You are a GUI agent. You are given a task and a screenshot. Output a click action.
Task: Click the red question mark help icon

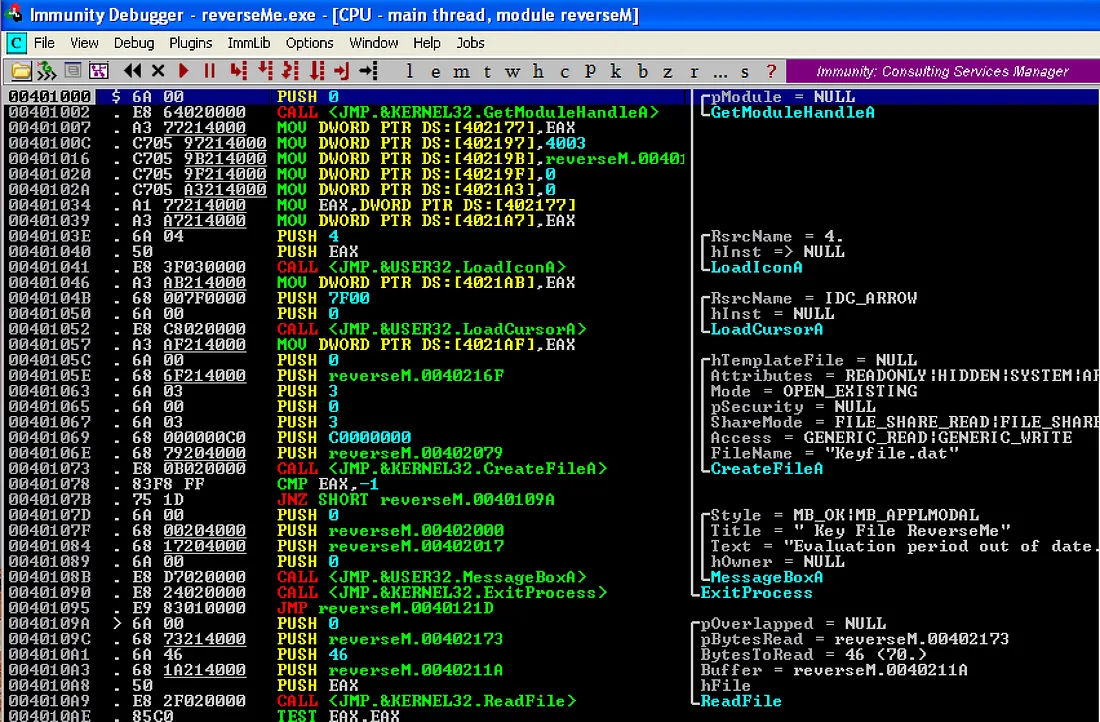click(771, 71)
